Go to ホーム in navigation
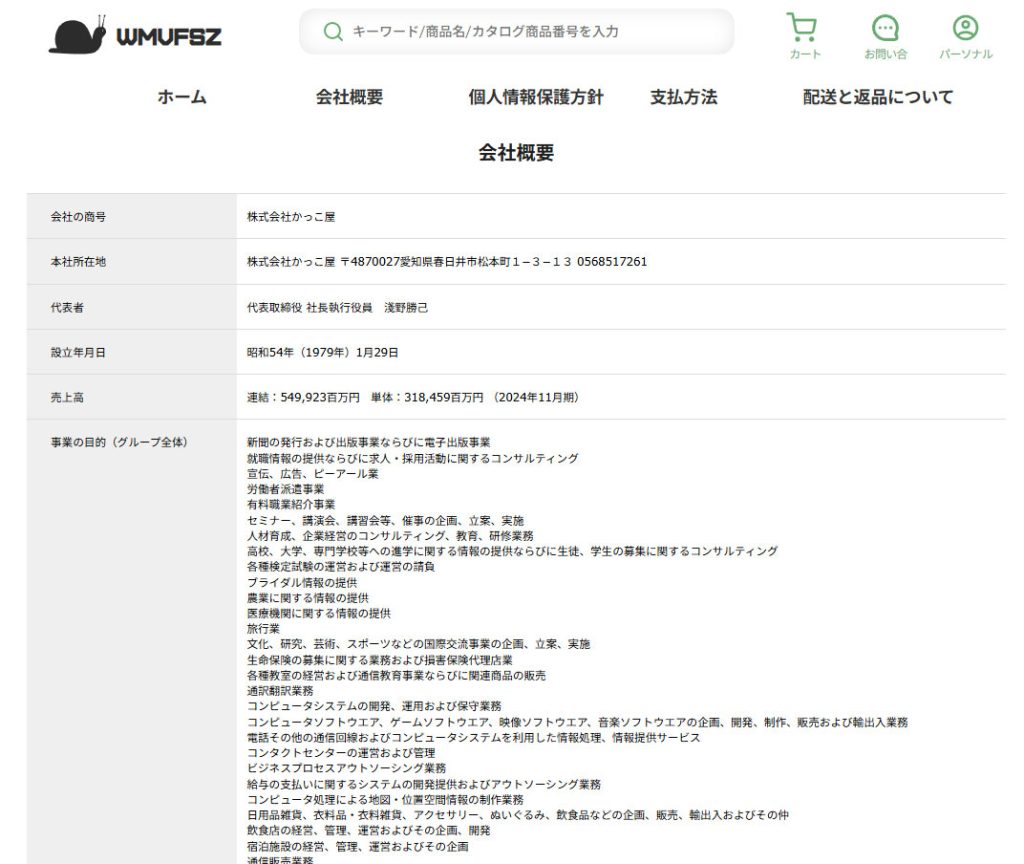1024x864 pixels. tap(181, 97)
